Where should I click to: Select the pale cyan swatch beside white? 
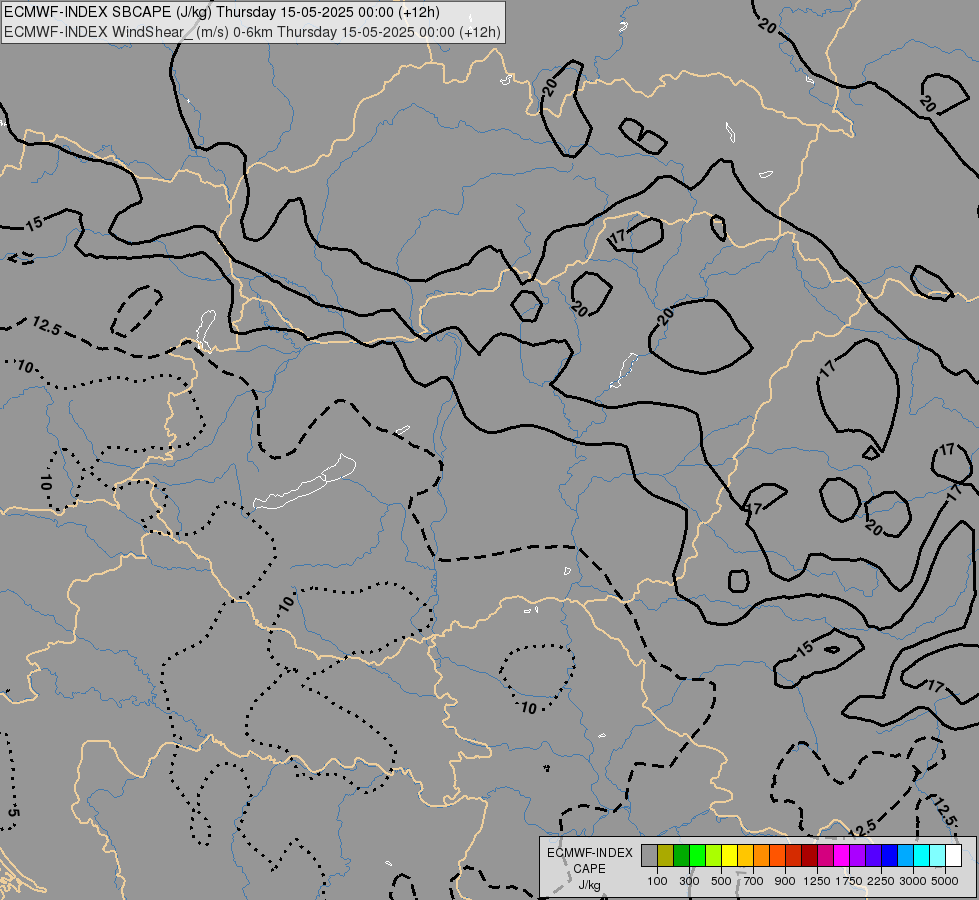coord(937,856)
